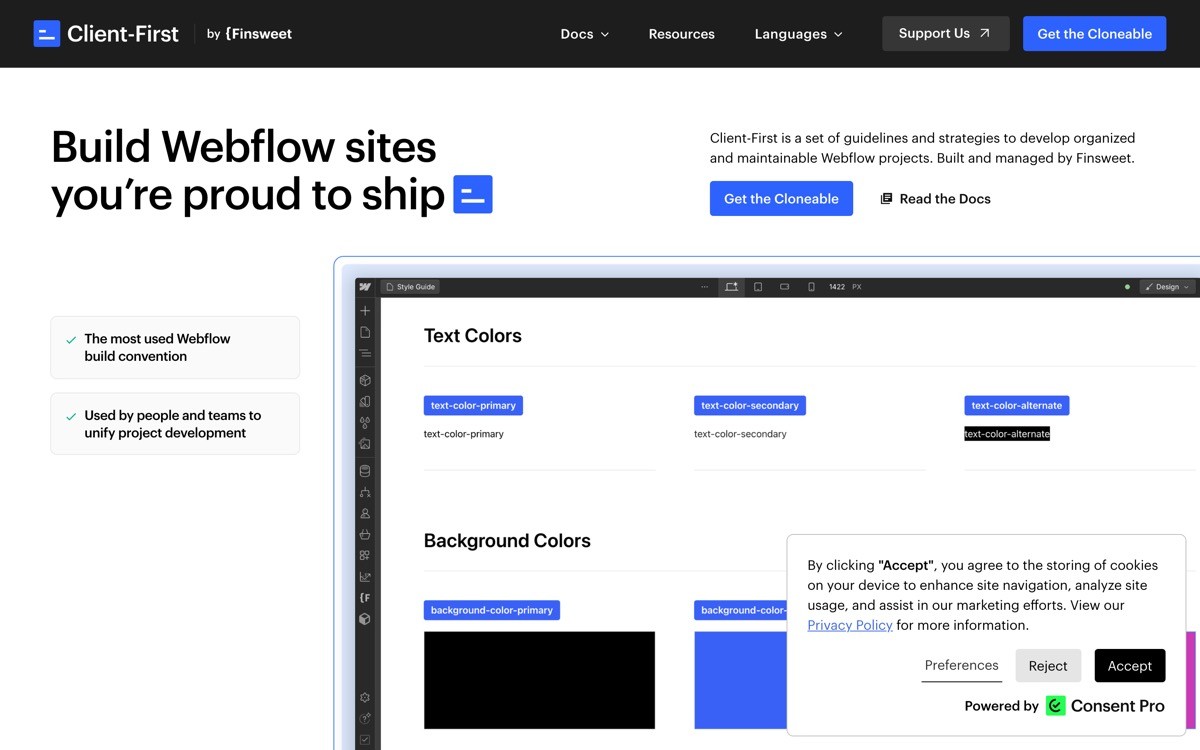The height and width of the screenshot is (750, 1200).
Task: Click the 'Background Colors' heading
Action: pos(507,541)
